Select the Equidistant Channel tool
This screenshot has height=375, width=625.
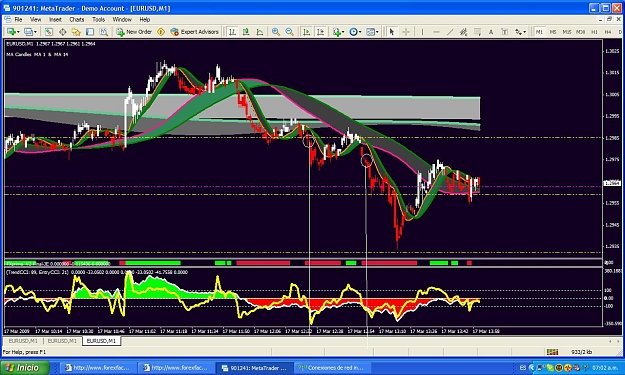463,32
